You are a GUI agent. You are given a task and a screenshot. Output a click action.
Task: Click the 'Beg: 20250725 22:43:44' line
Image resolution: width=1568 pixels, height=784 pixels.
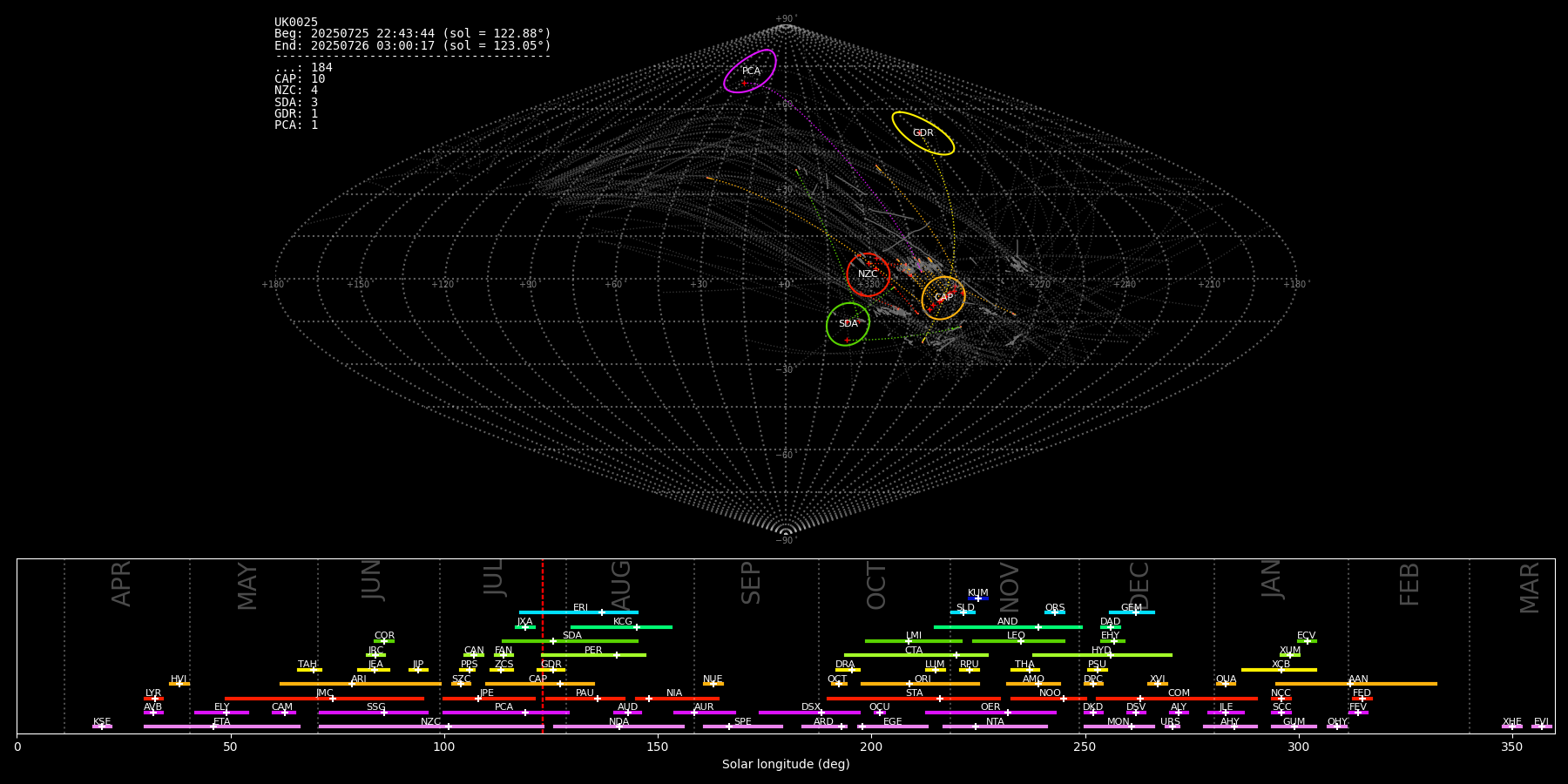[412, 34]
